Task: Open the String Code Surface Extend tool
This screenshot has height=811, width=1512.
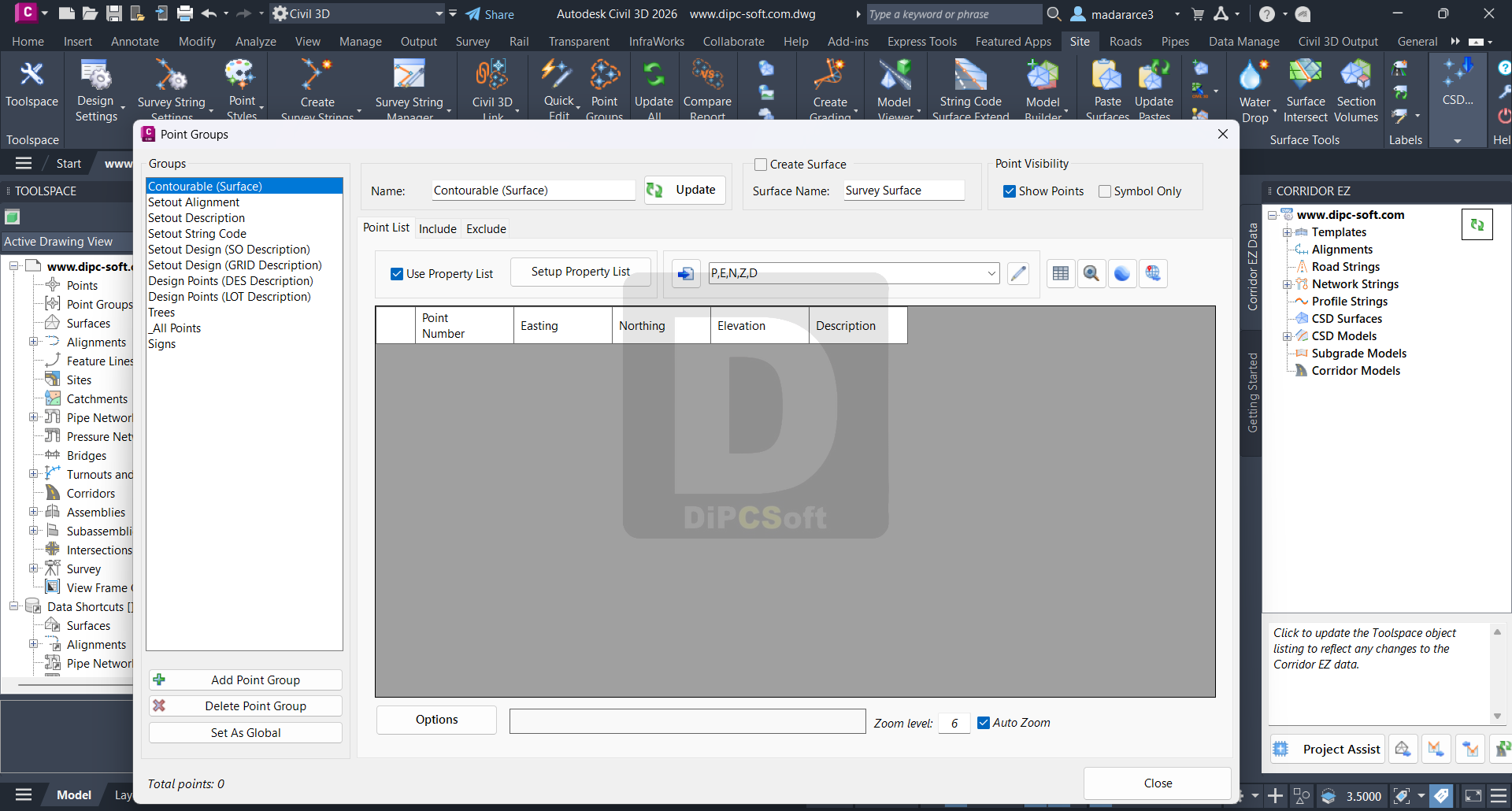Action: pyautogui.click(x=970, y=88)
